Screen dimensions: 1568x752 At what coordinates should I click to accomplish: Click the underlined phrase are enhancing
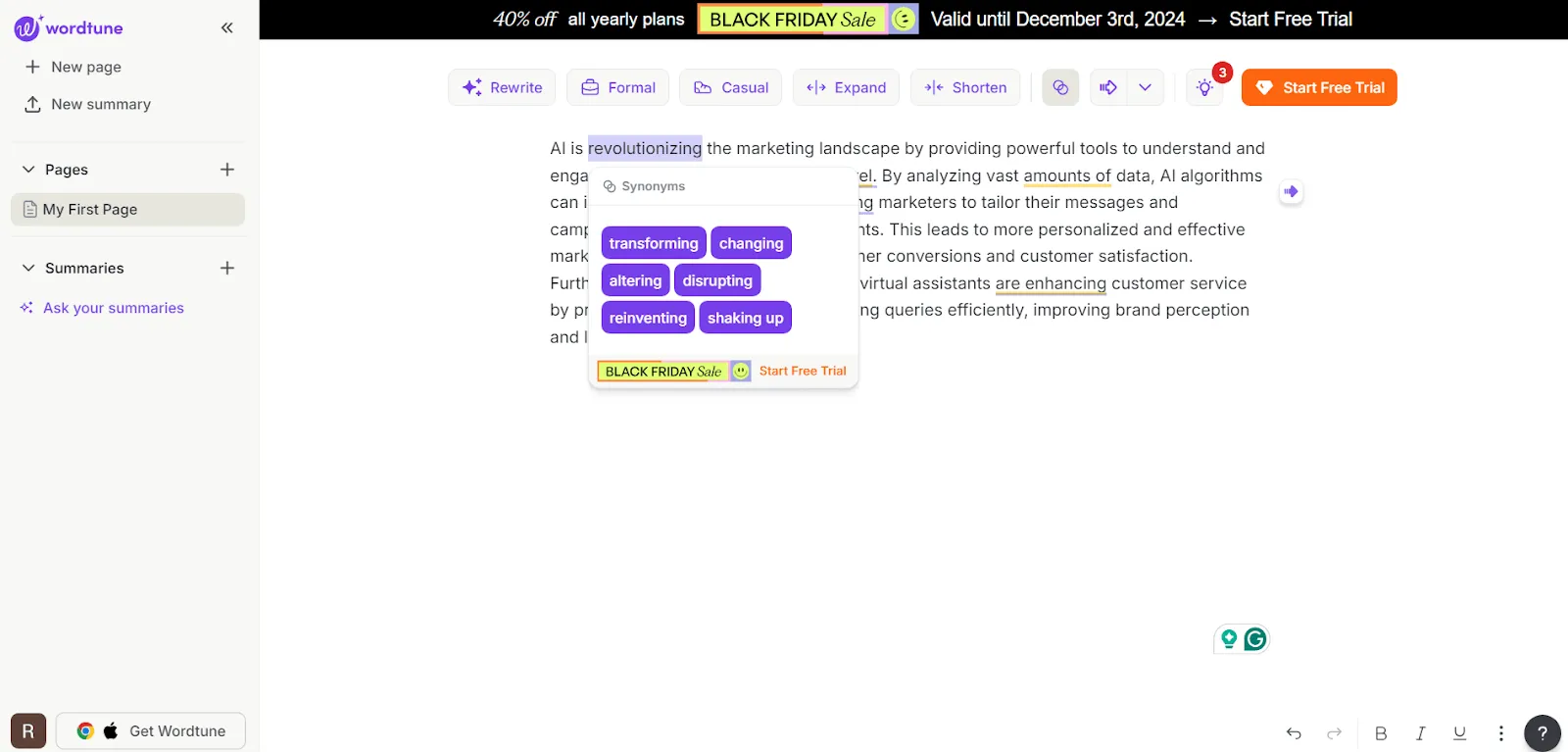[x=1051, y=283]
